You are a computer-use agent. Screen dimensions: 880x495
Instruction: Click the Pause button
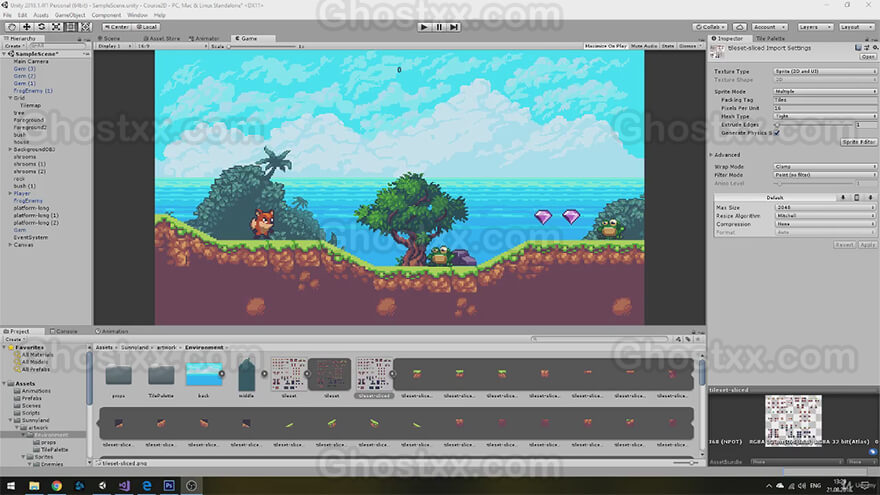tap(439, 27)
